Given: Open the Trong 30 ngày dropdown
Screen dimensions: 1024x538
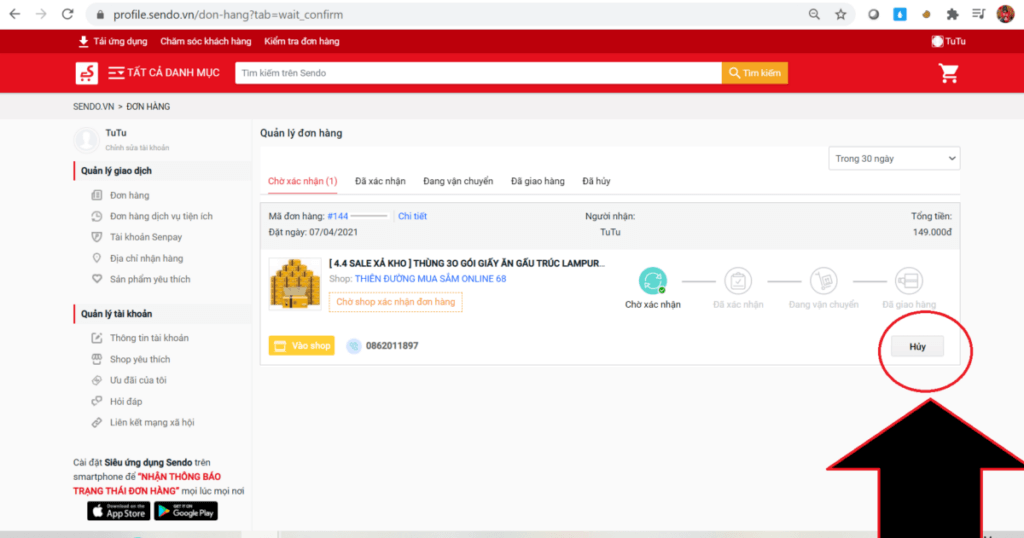Looking at the screenshot, I should coord(894,159).
